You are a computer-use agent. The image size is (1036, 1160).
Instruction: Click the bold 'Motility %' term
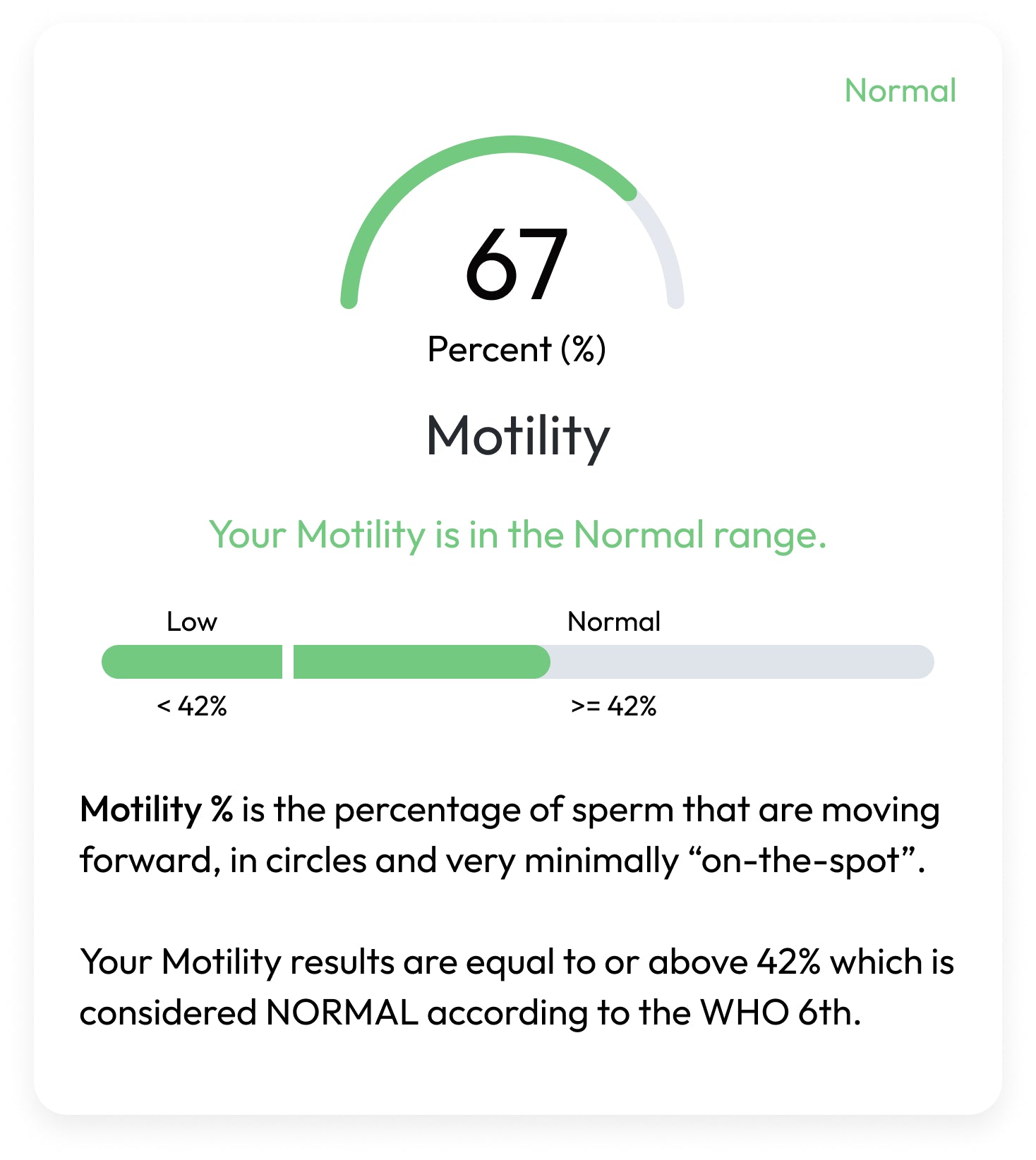[156, 809]
